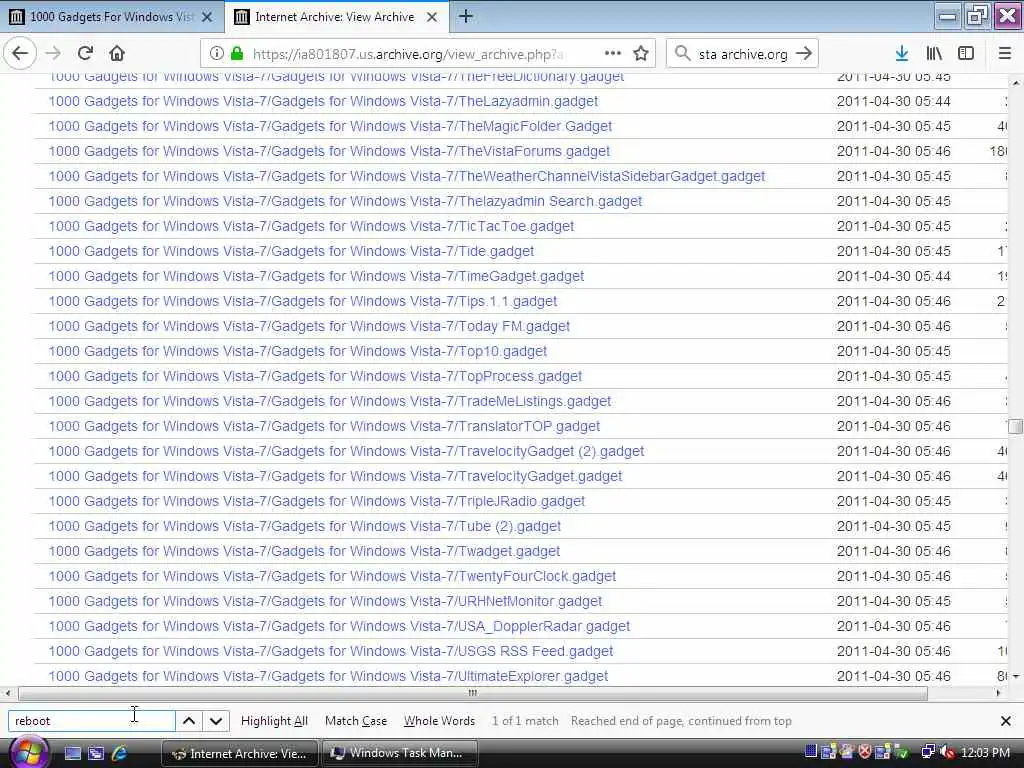Click the find field containing reboot

click(x=91, y=721)
